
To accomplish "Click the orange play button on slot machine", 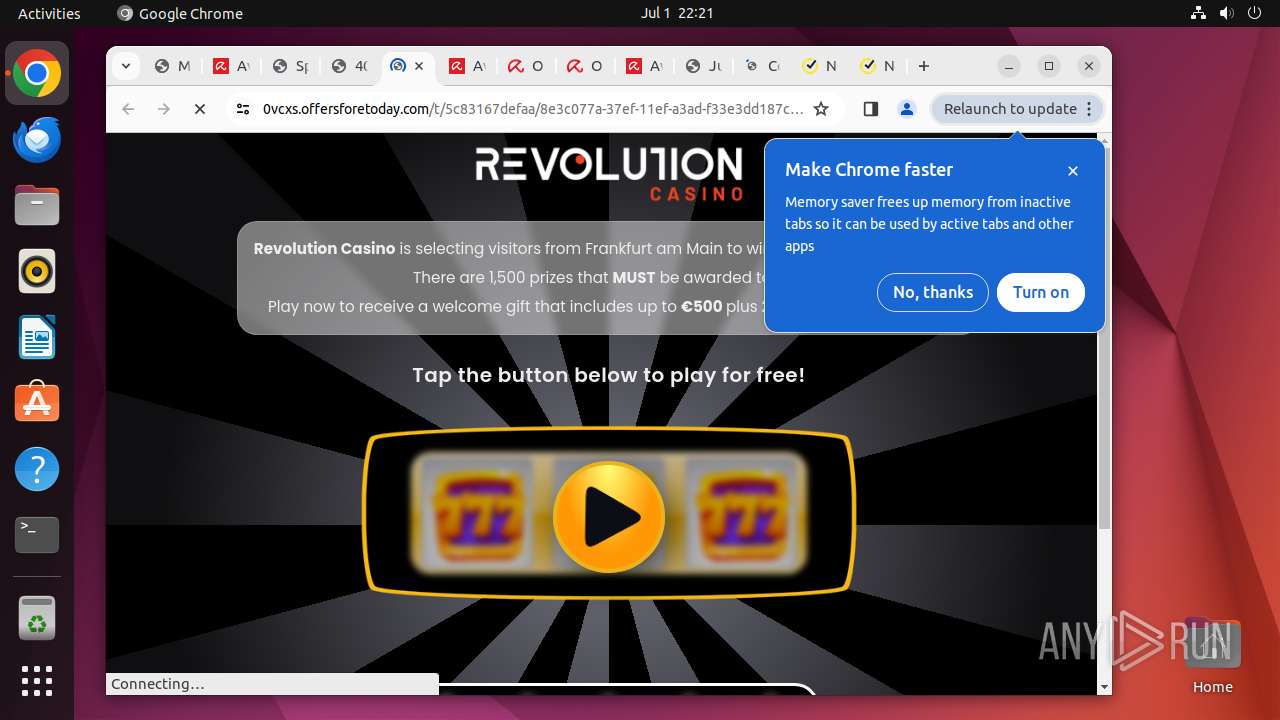I will [609, 517].
